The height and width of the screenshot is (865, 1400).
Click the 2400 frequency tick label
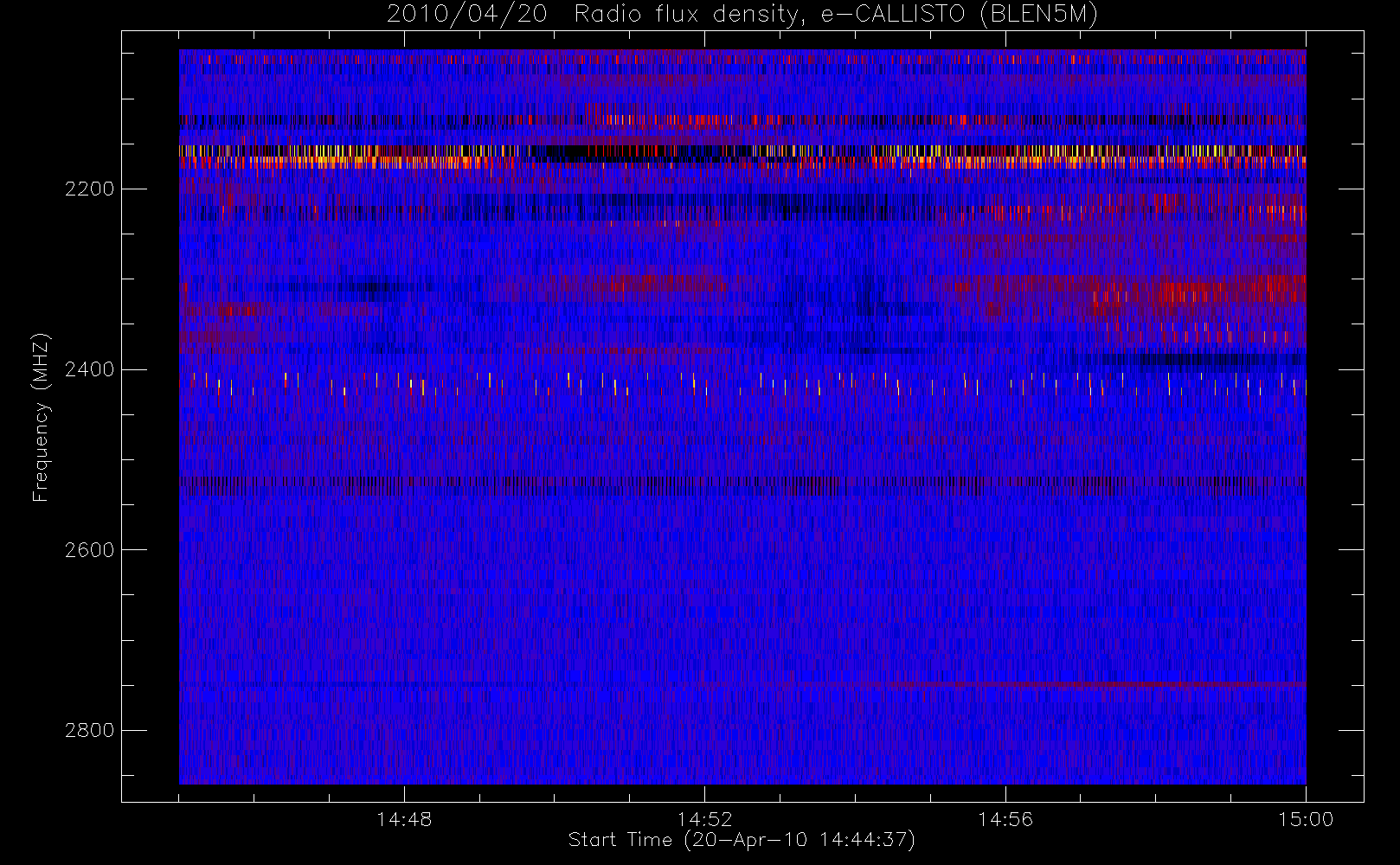point(90,370)
